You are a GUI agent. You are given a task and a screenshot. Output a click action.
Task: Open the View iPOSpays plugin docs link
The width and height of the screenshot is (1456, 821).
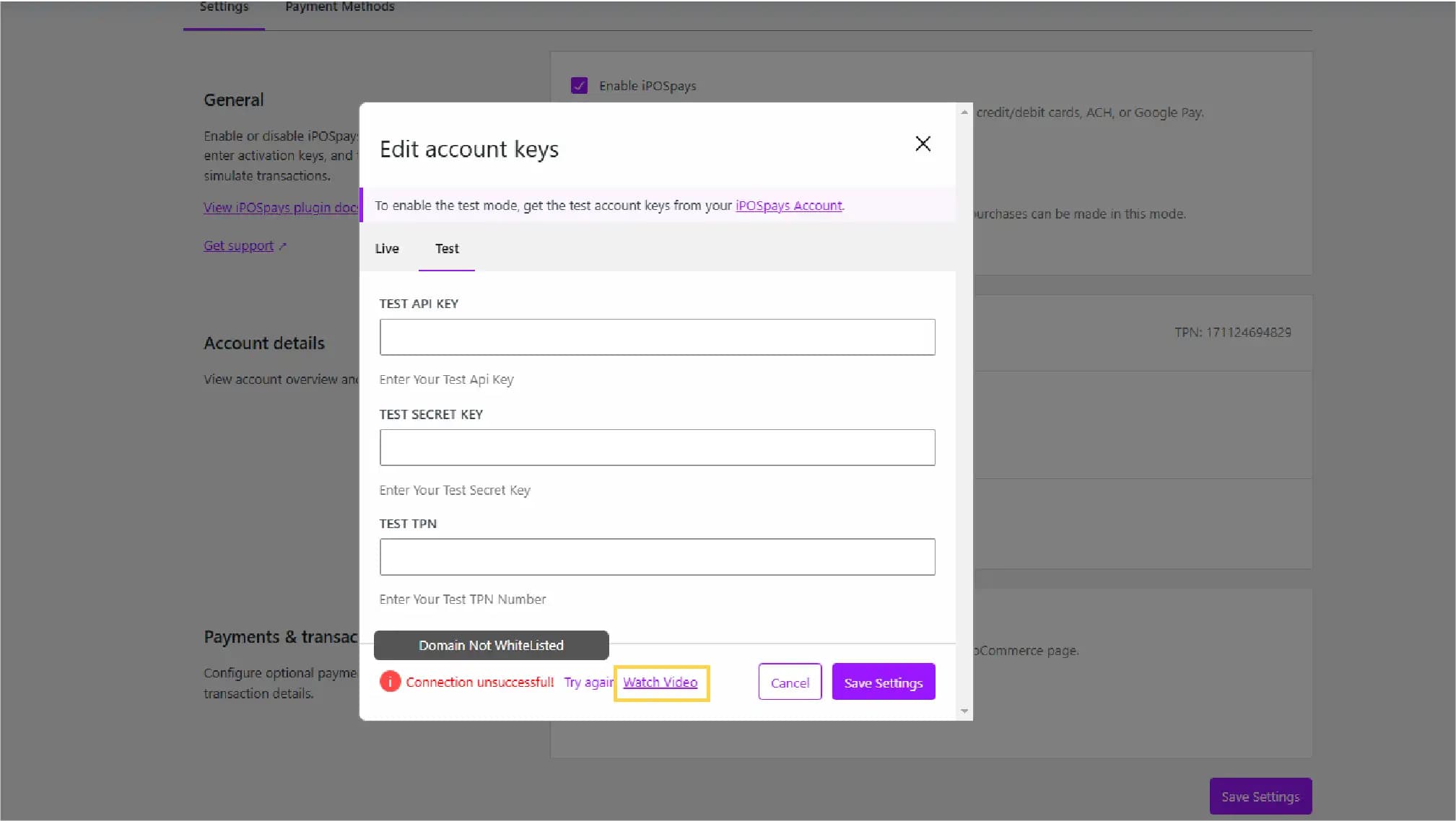[281, 208]
